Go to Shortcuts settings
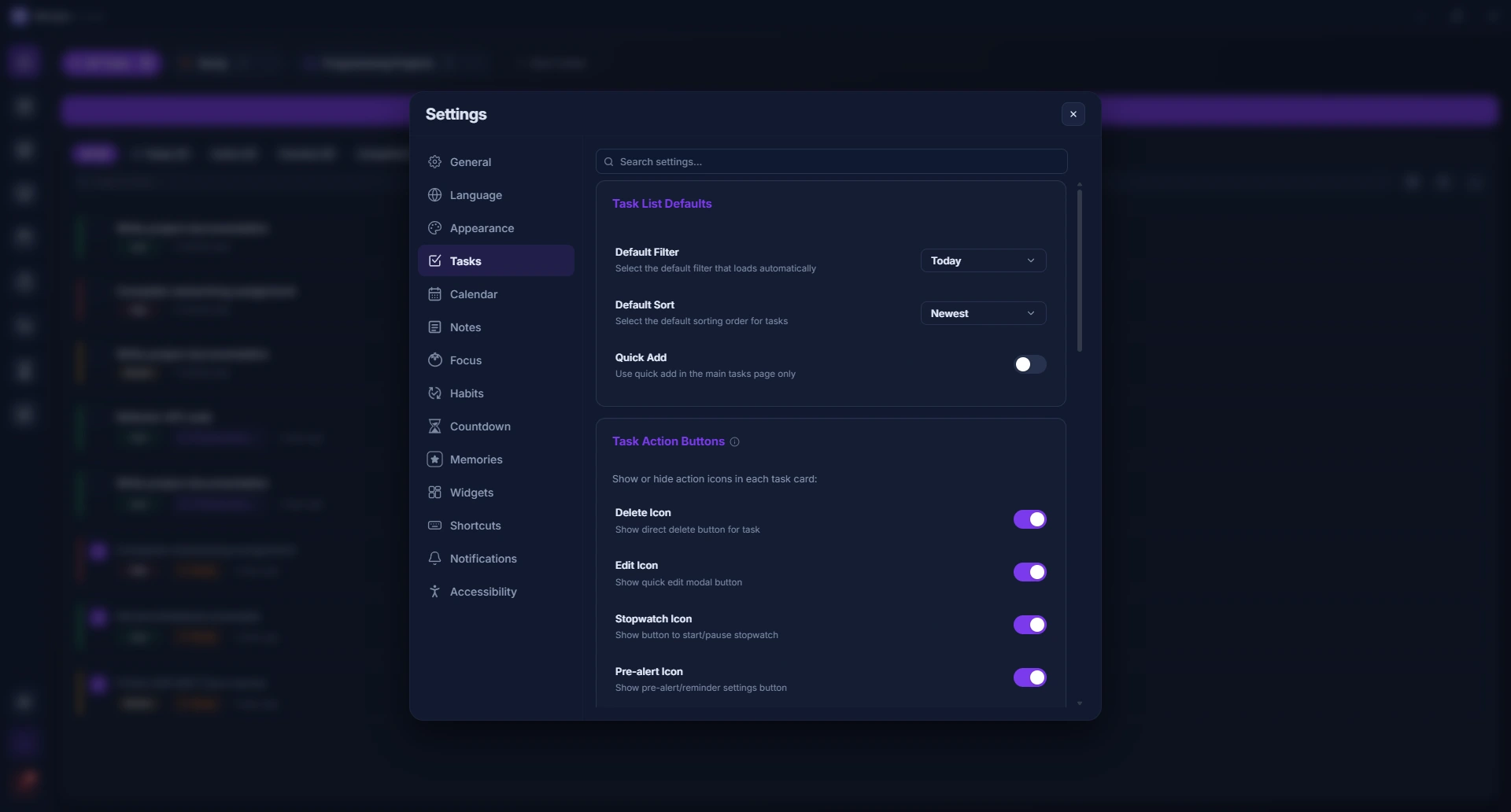The width and height of the screenshot is (1511, 812). [496, 526]
